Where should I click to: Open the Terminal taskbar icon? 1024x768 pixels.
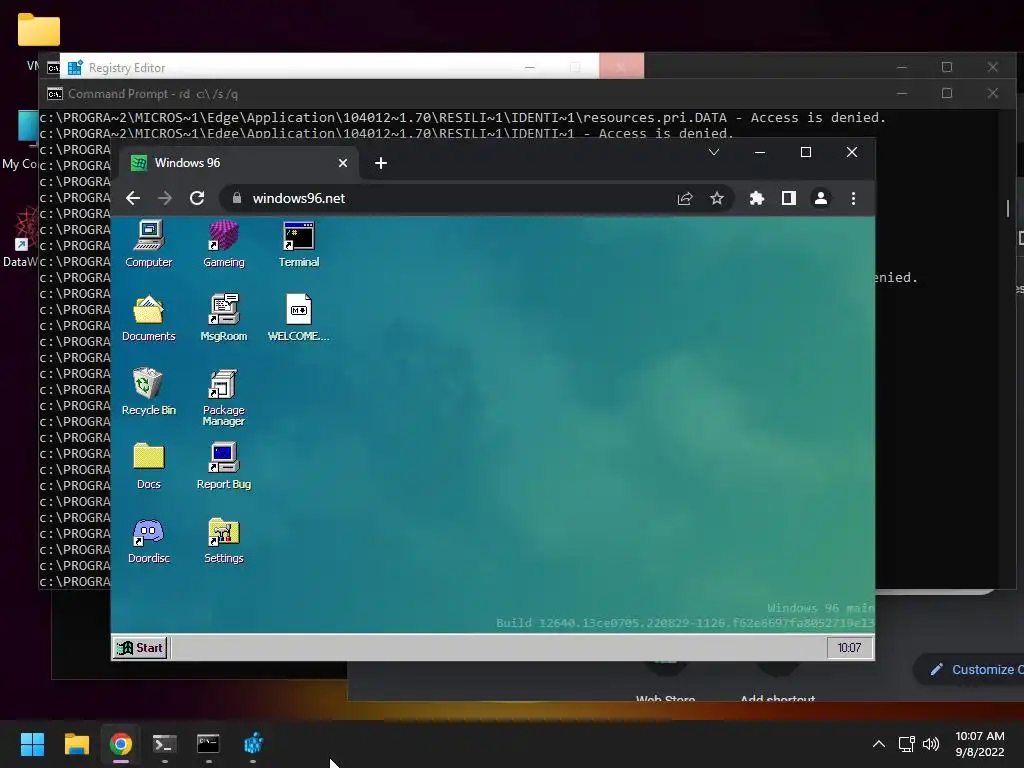[x=165, y=744]
